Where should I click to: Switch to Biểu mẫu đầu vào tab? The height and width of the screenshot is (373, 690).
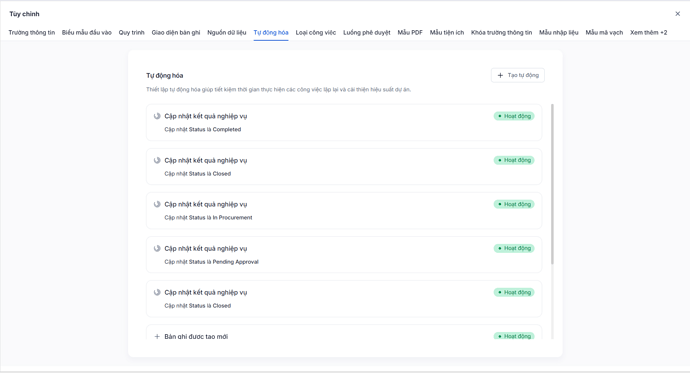pos(87,33)
